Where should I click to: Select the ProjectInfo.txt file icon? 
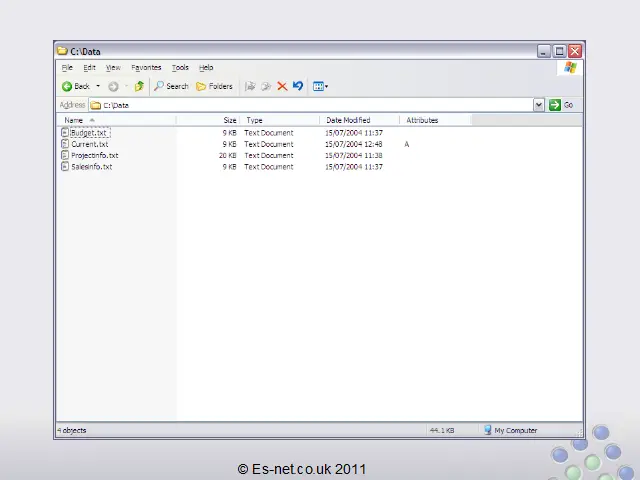[x=65, y=156]
